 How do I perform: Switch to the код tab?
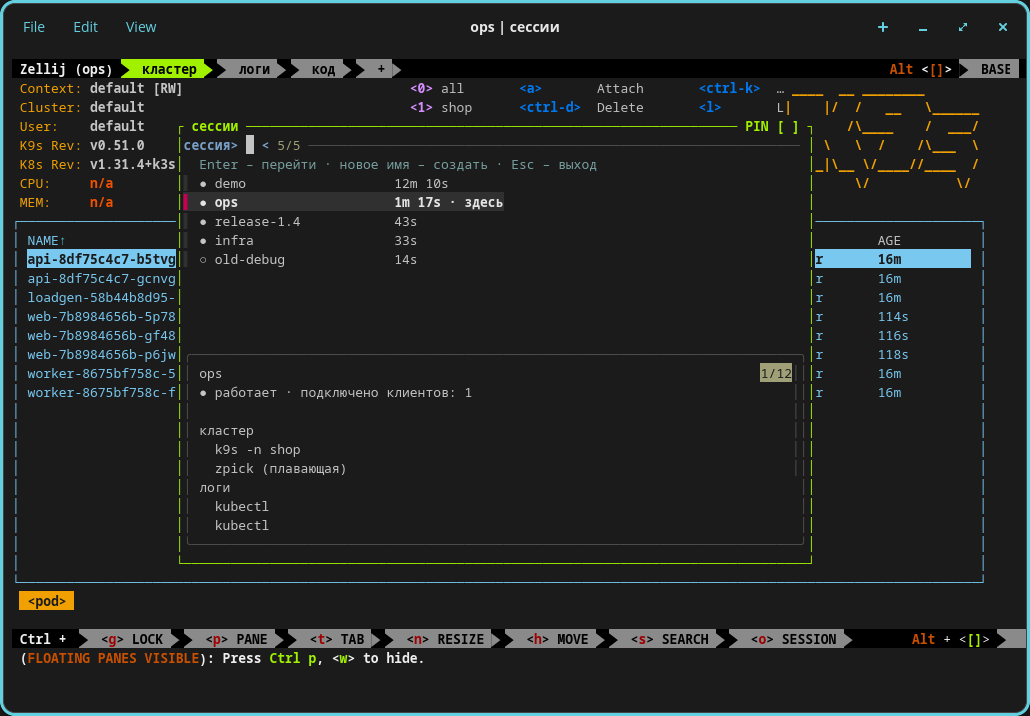pos(323,69)
